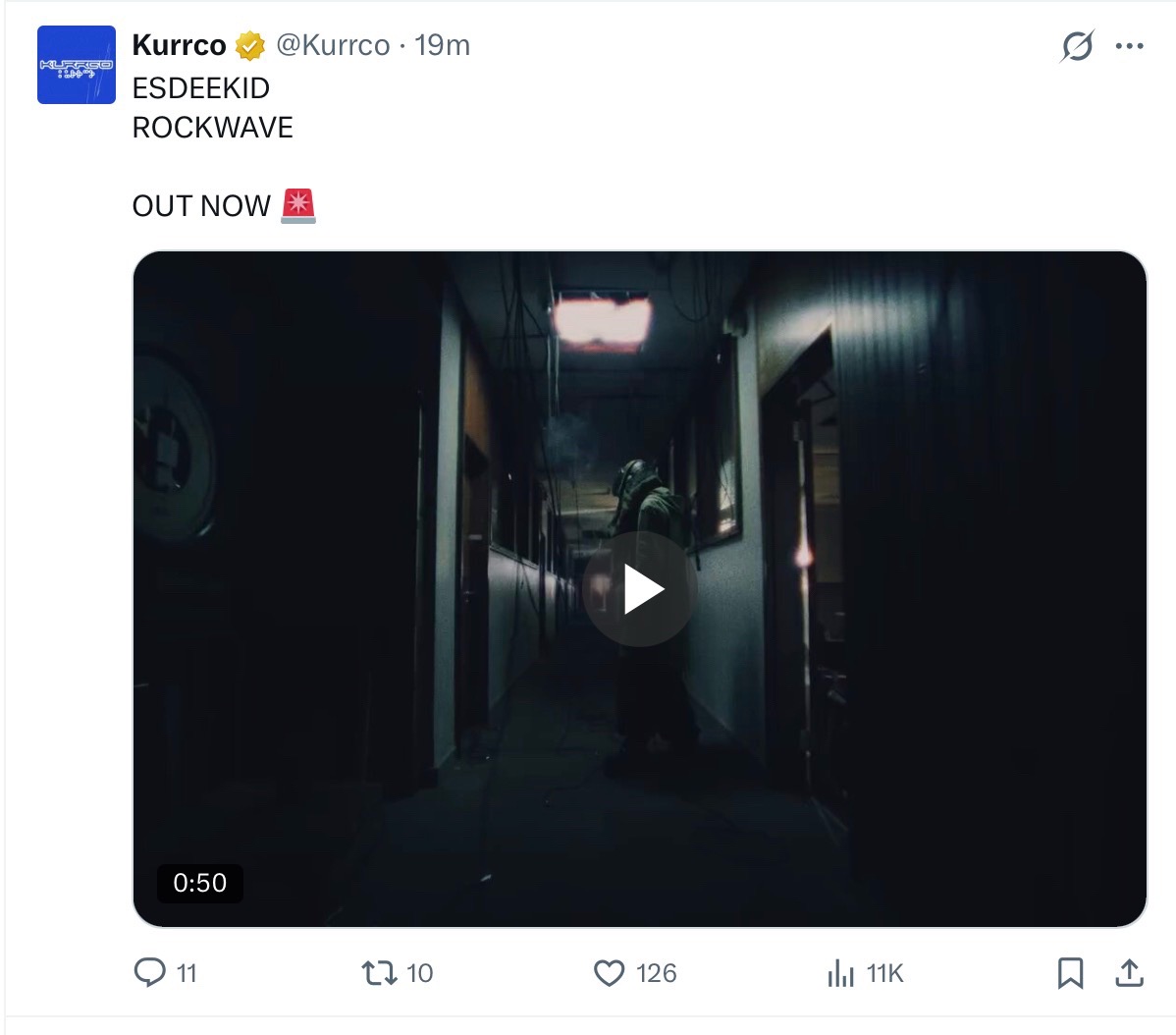Open the repost arrows menu
This screenshot has height=1035, width=1176.
pos(379,973)
